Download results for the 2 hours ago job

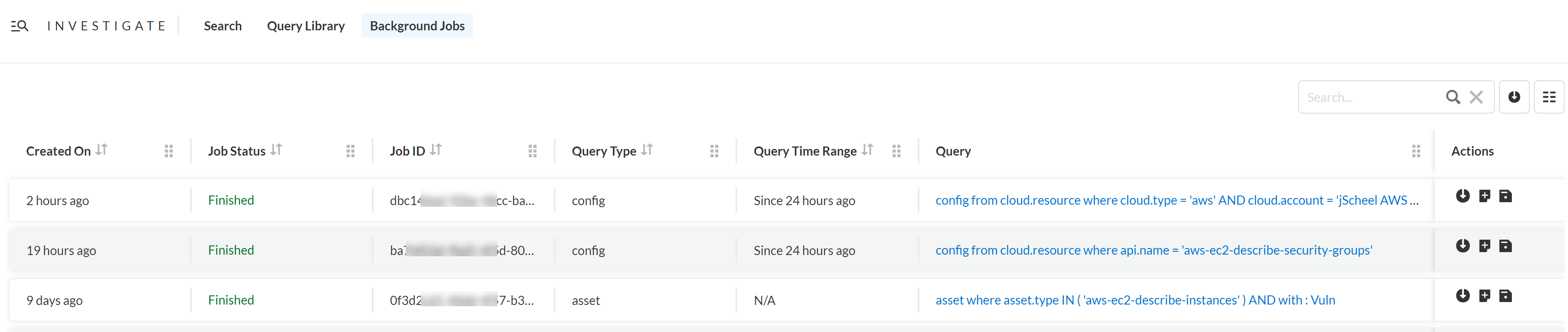tap(1463, 196)
